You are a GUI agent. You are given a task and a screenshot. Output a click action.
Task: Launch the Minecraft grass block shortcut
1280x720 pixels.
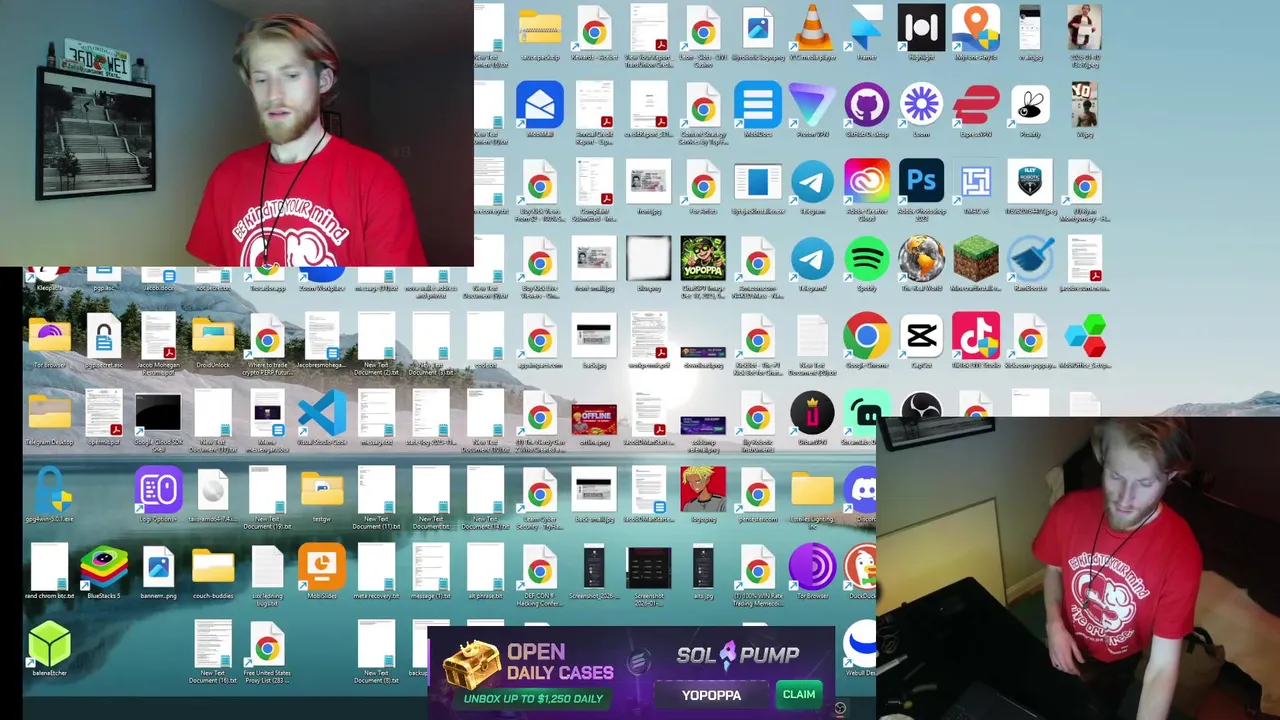[976, 260]
